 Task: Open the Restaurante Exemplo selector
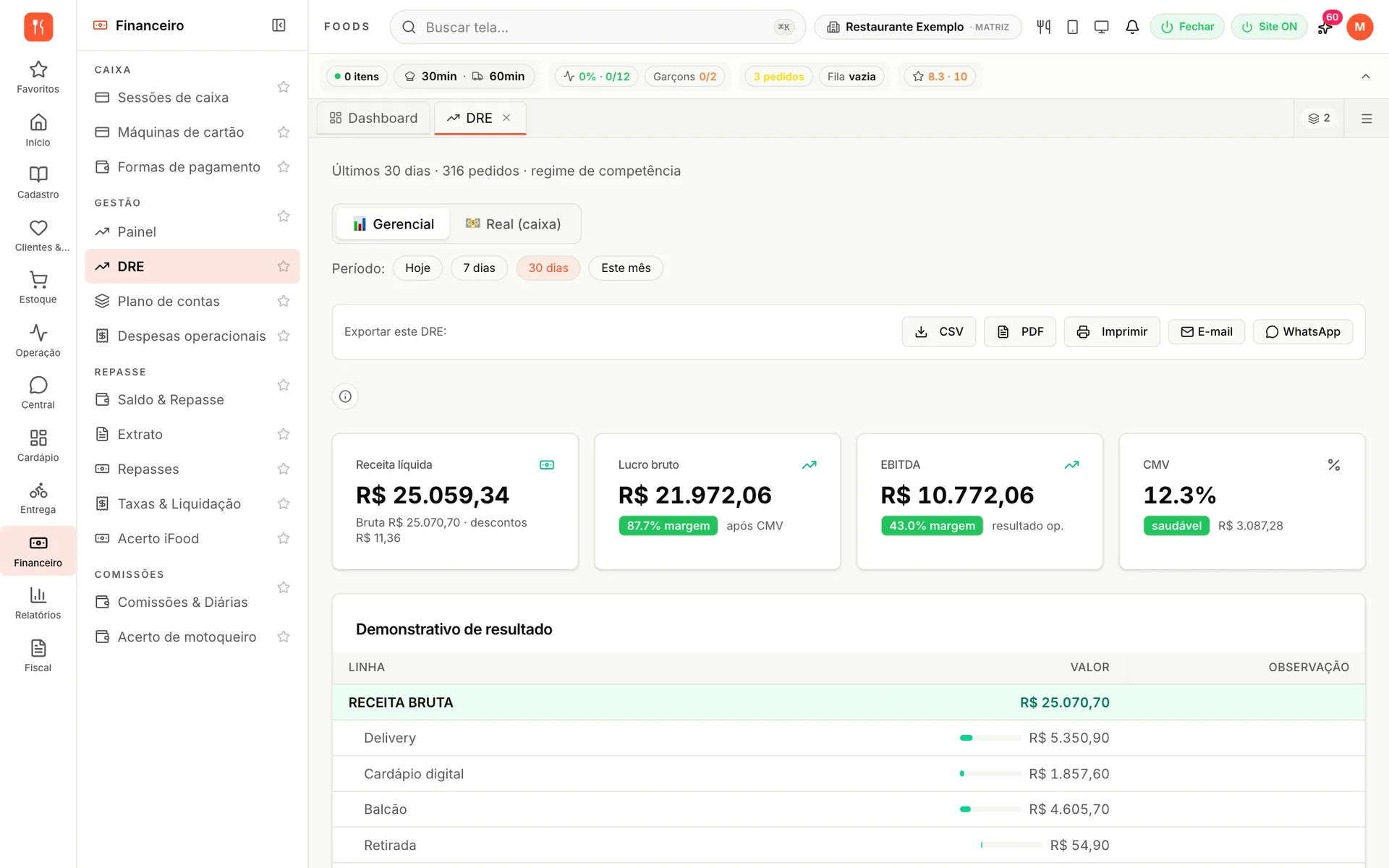918,27
